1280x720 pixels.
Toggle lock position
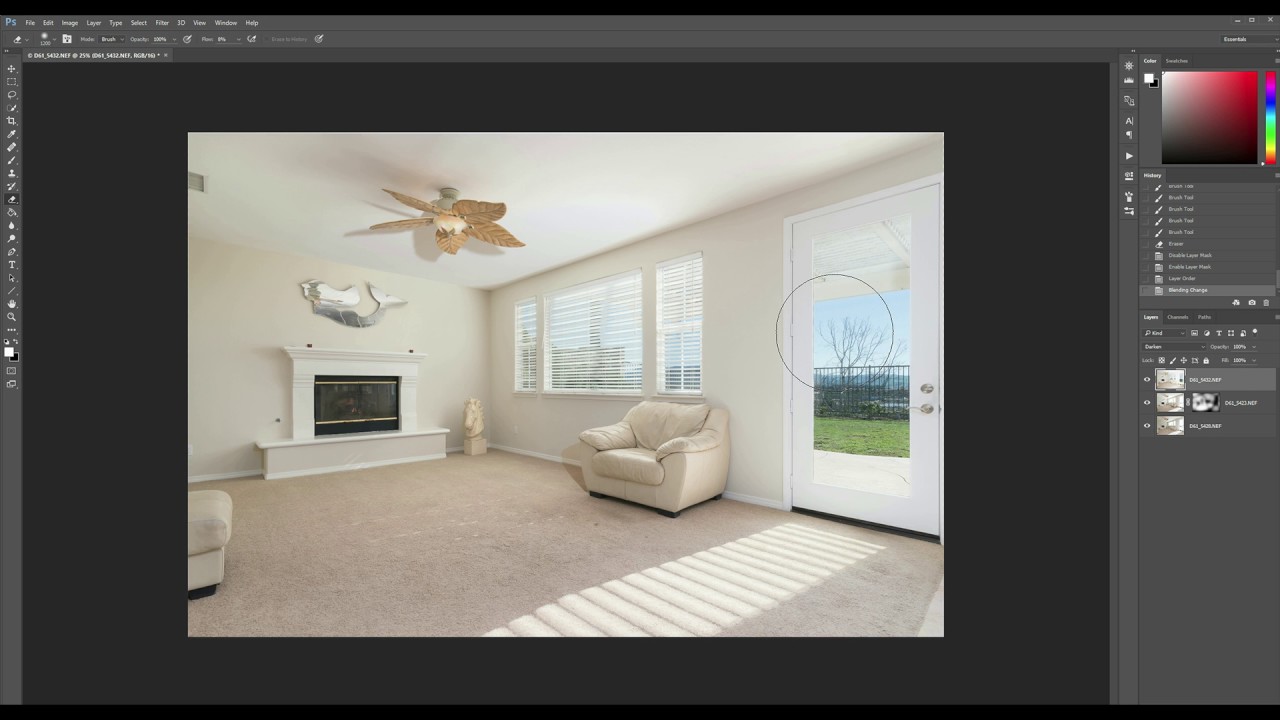(1184, 360)
